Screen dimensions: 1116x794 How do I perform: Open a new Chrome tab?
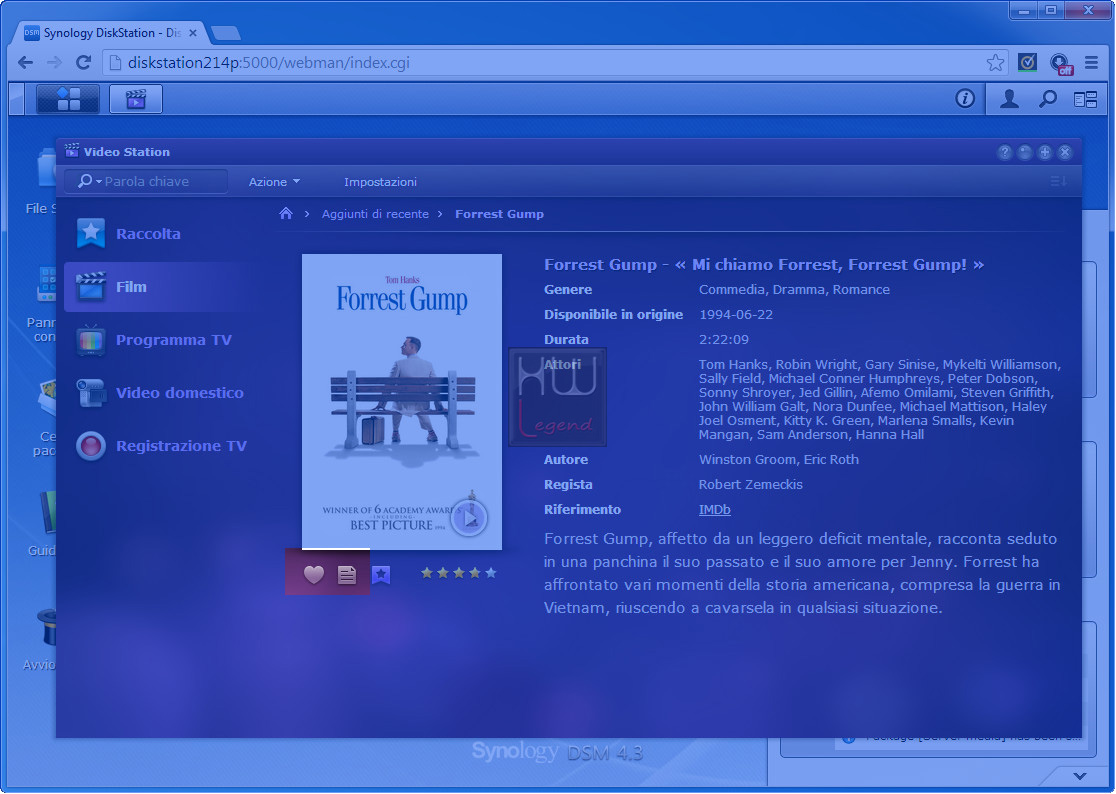click(226, 33)
